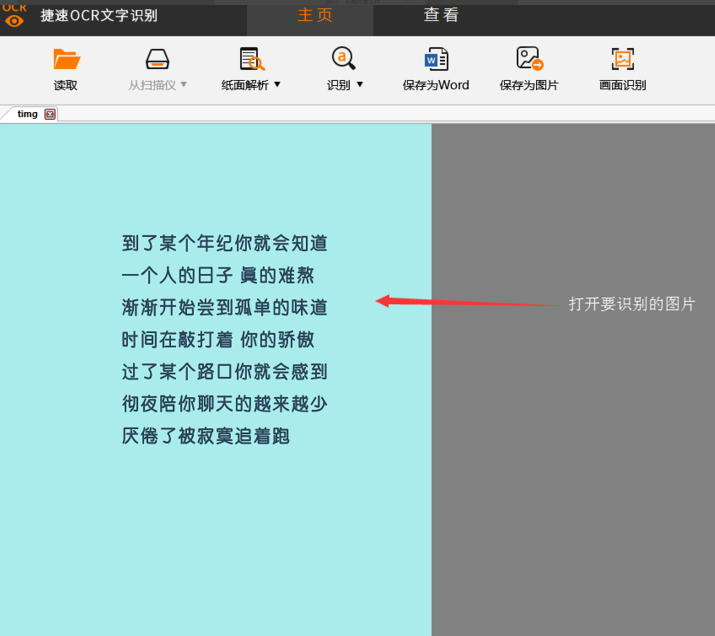715x636 pixels.
Task: Click the 从扫描仪 scanner icon
Action: [x=157, y=59]
